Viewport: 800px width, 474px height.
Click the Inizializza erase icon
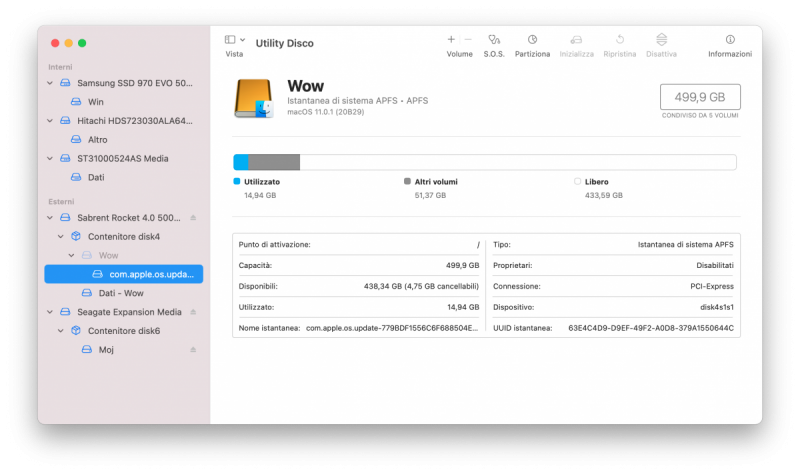click(x=577, y=39)
